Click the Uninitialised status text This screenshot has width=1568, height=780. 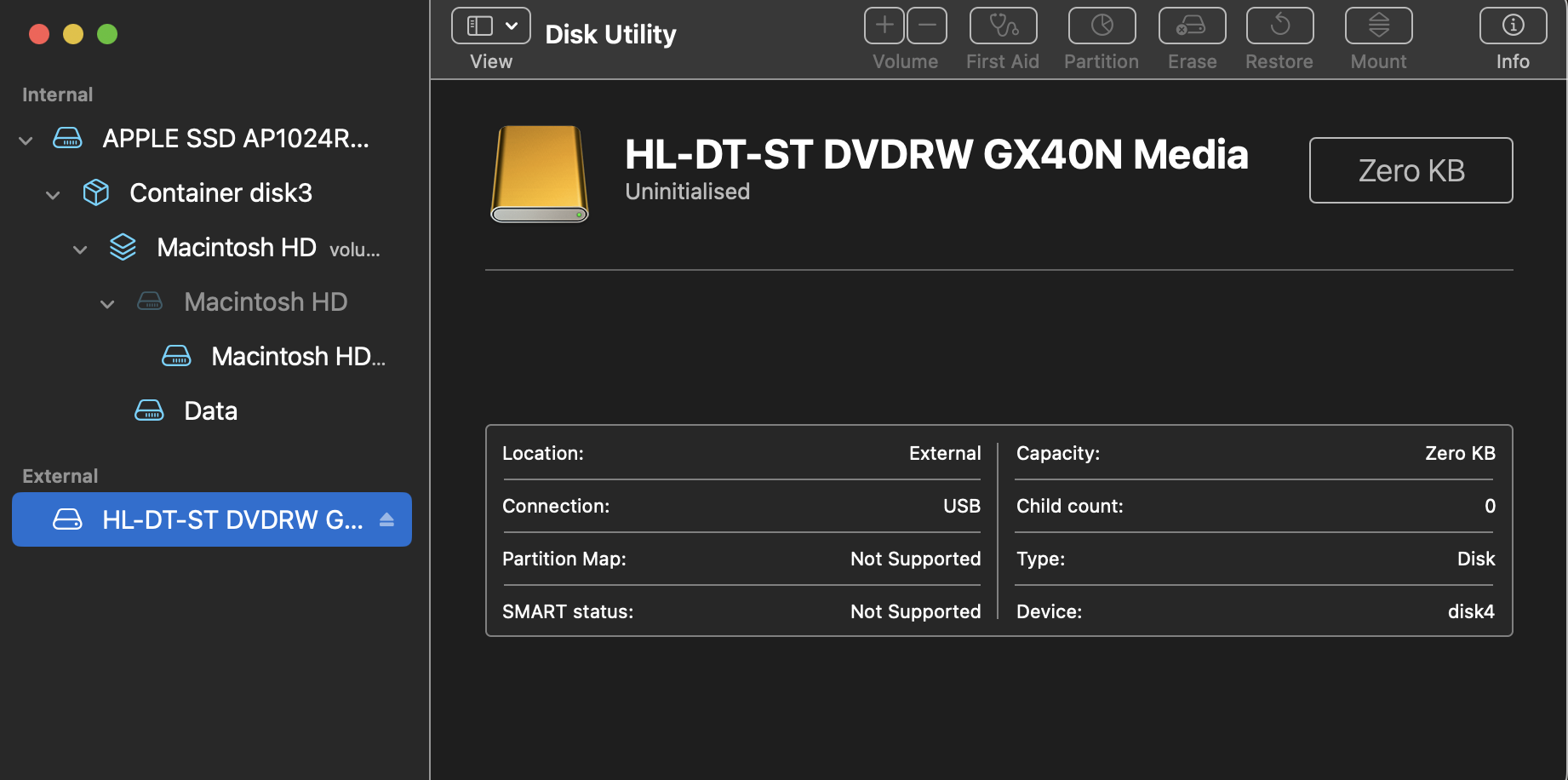coord(688,192)
